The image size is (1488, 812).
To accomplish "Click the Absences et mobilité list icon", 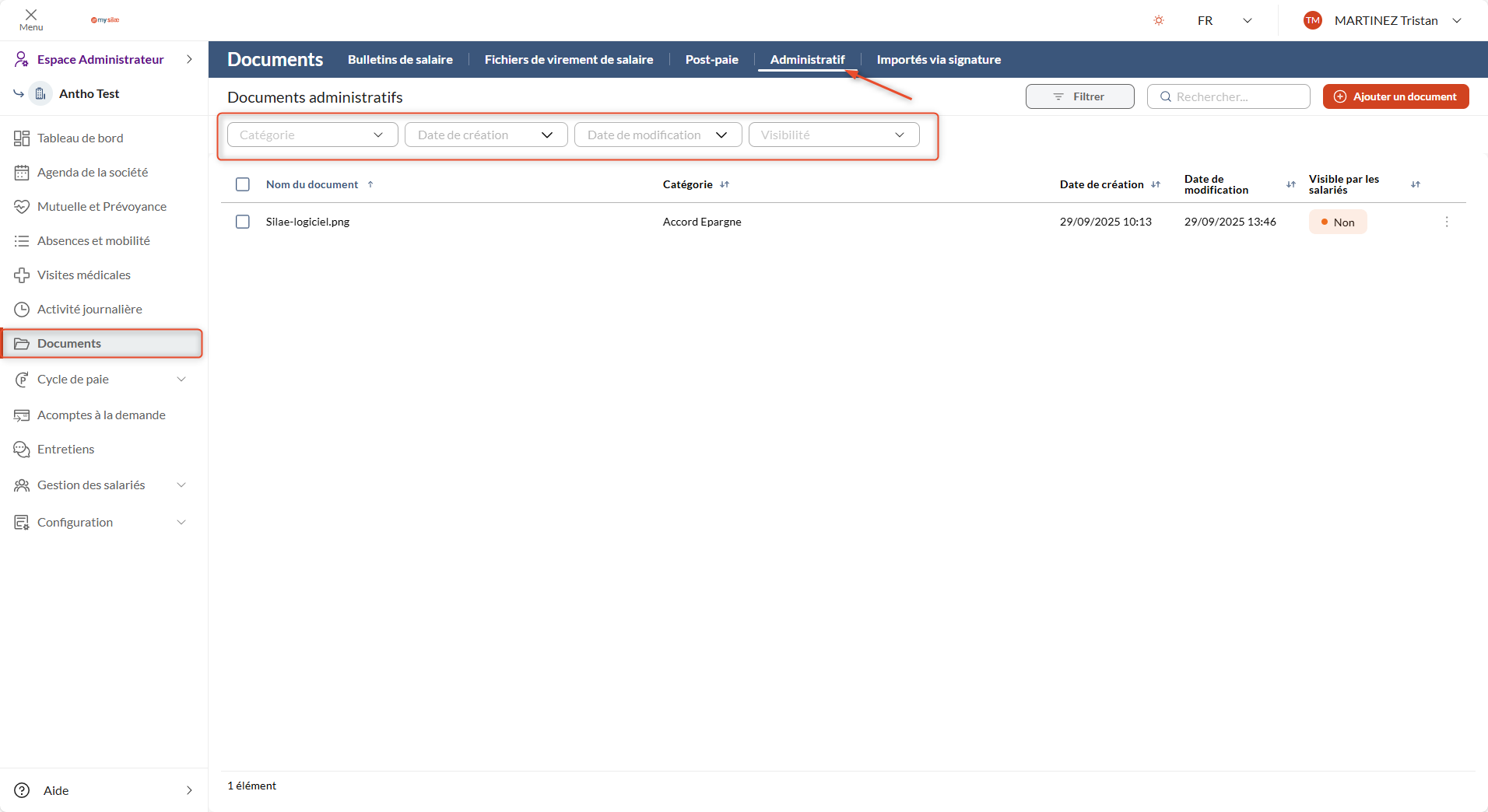I will [x=23, y=240].
